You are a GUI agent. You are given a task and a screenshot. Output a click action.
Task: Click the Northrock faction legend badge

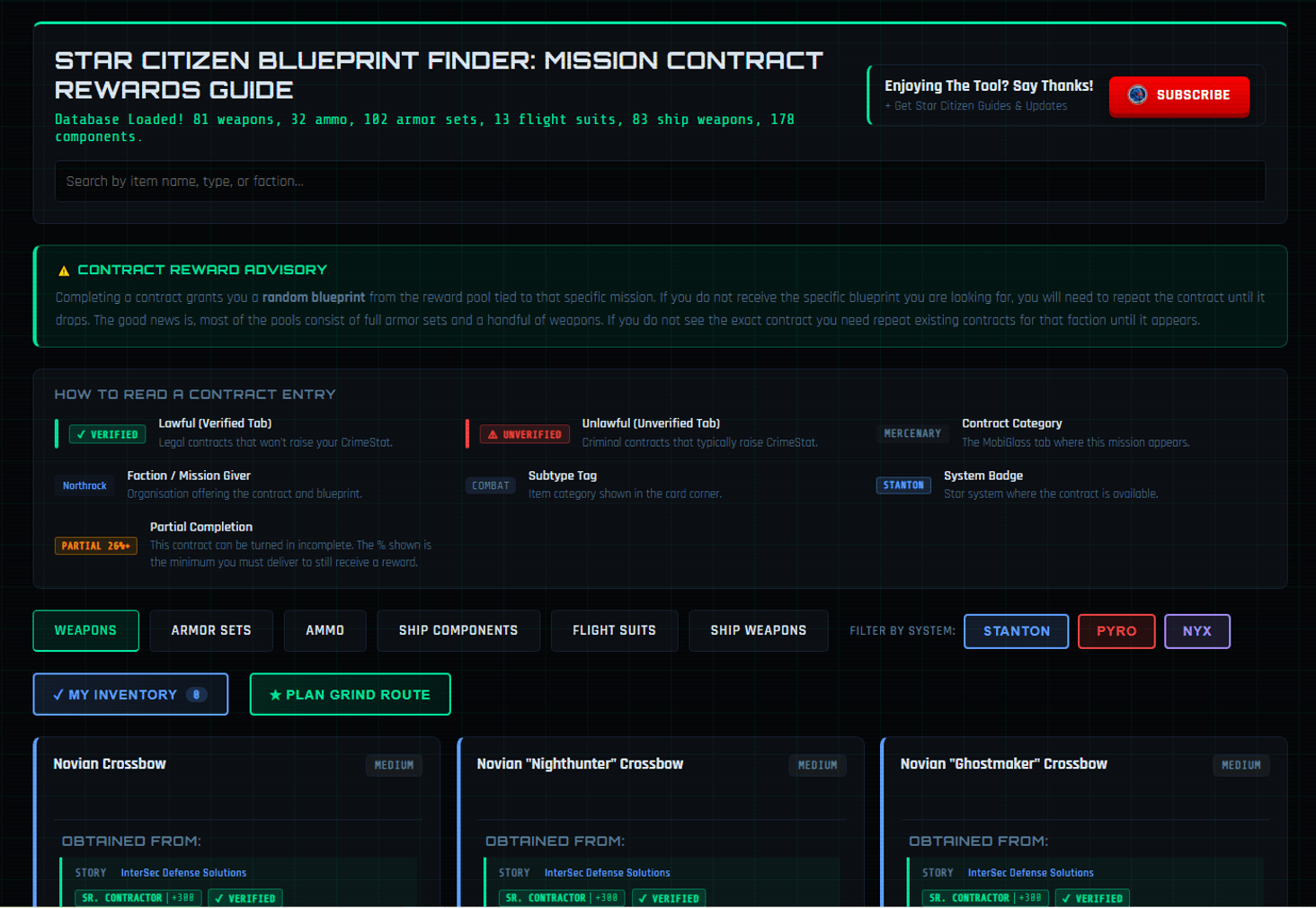(84, 485)
